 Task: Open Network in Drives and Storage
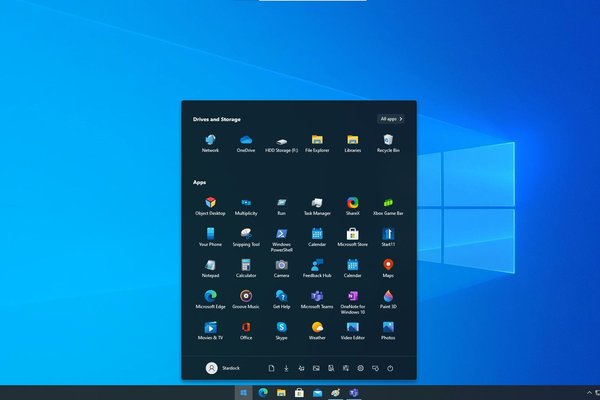point(210,144)
